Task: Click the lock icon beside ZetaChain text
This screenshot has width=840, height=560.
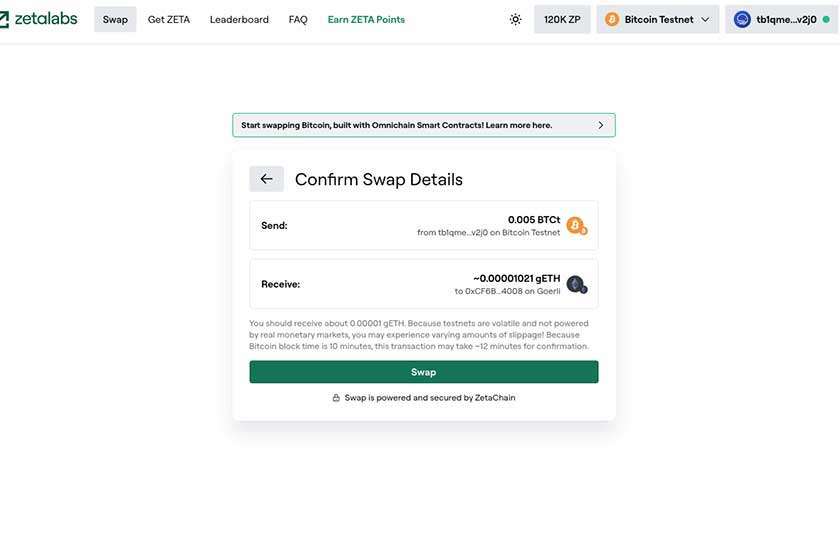Action: click(336, 398)
